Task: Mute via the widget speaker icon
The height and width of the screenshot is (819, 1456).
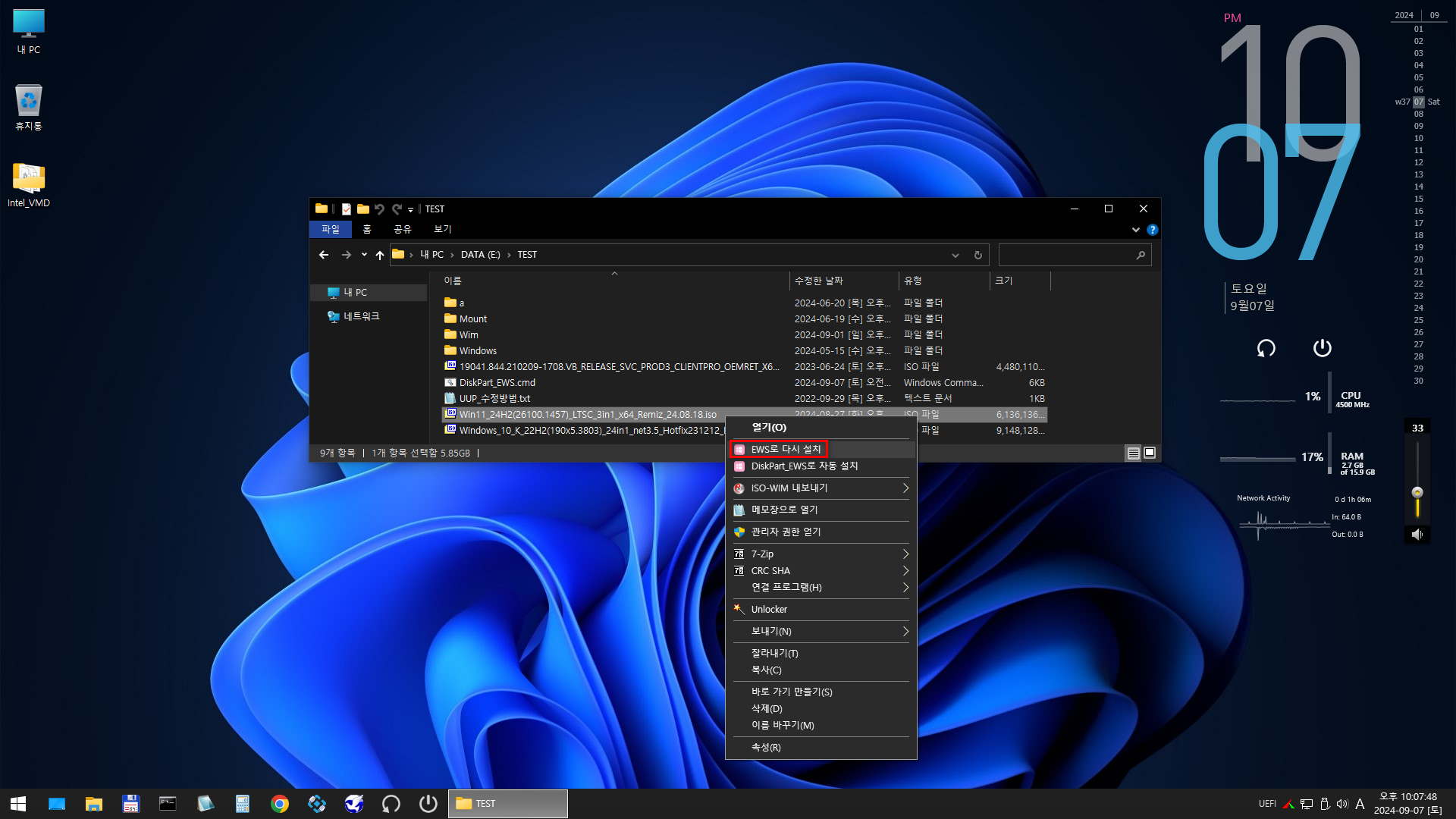Action: coord(1417,535)
